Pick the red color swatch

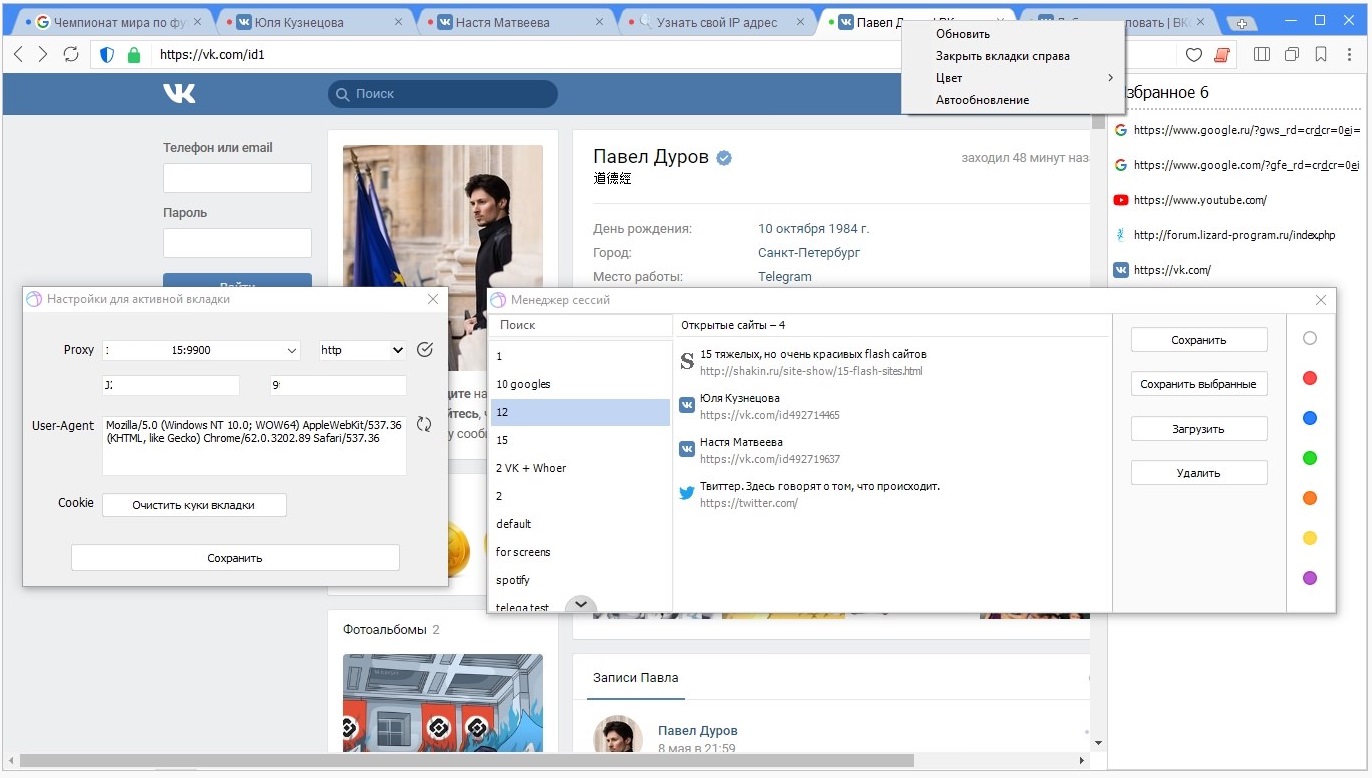1310,379
